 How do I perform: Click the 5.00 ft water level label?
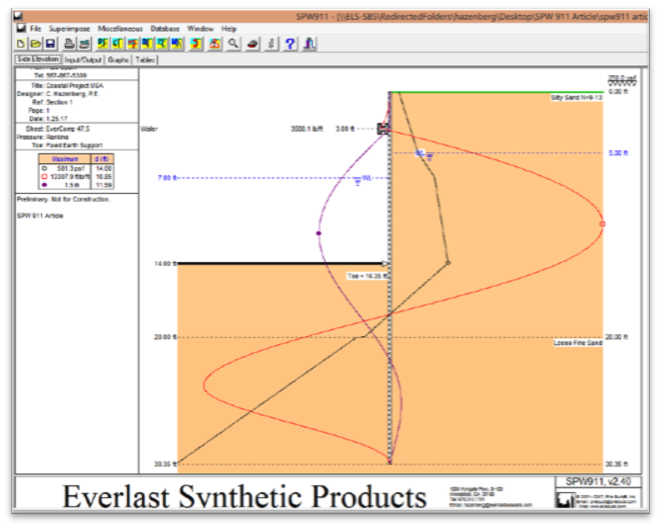tap(618, 153)
